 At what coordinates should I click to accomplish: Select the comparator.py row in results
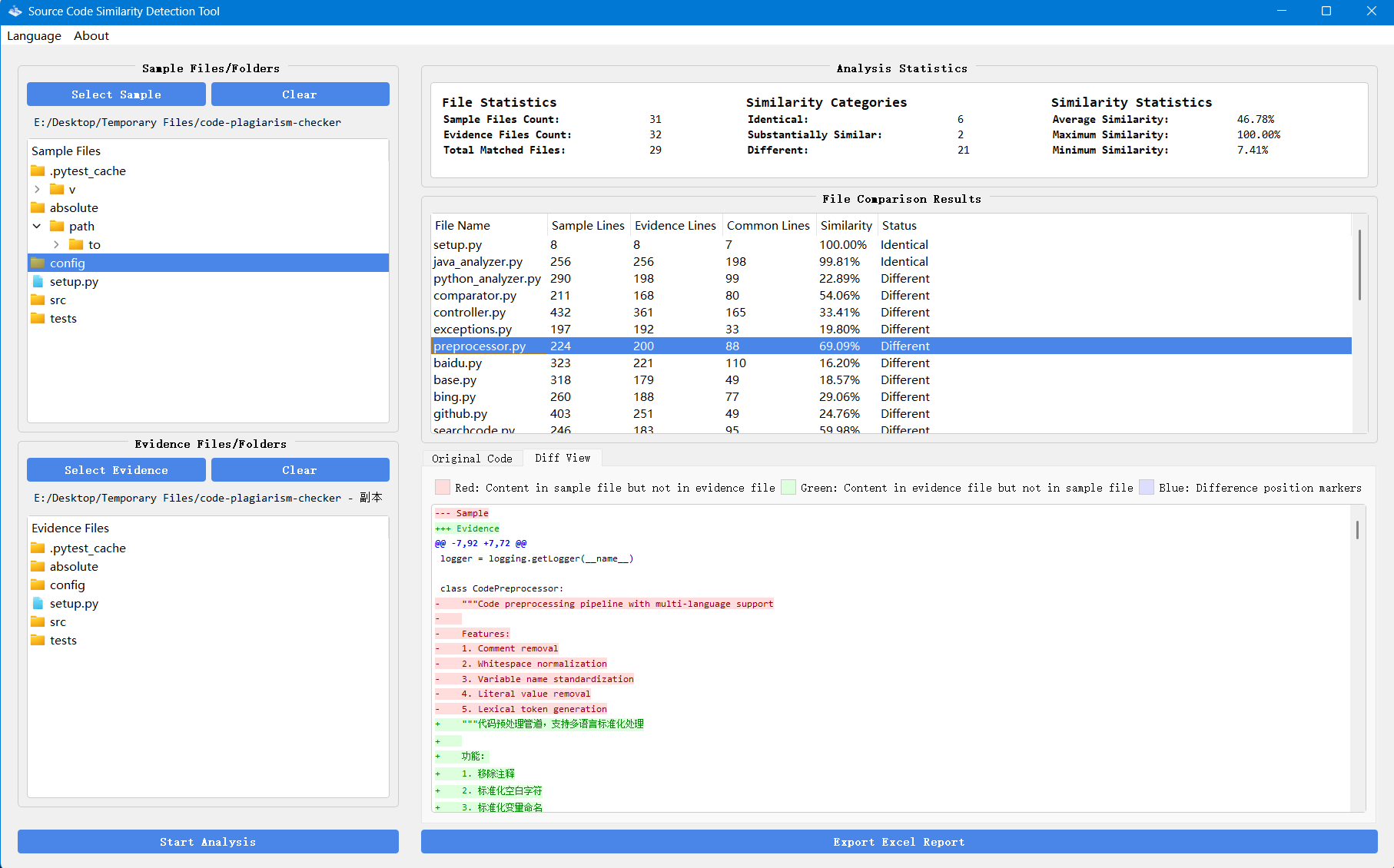coord(475,296)
